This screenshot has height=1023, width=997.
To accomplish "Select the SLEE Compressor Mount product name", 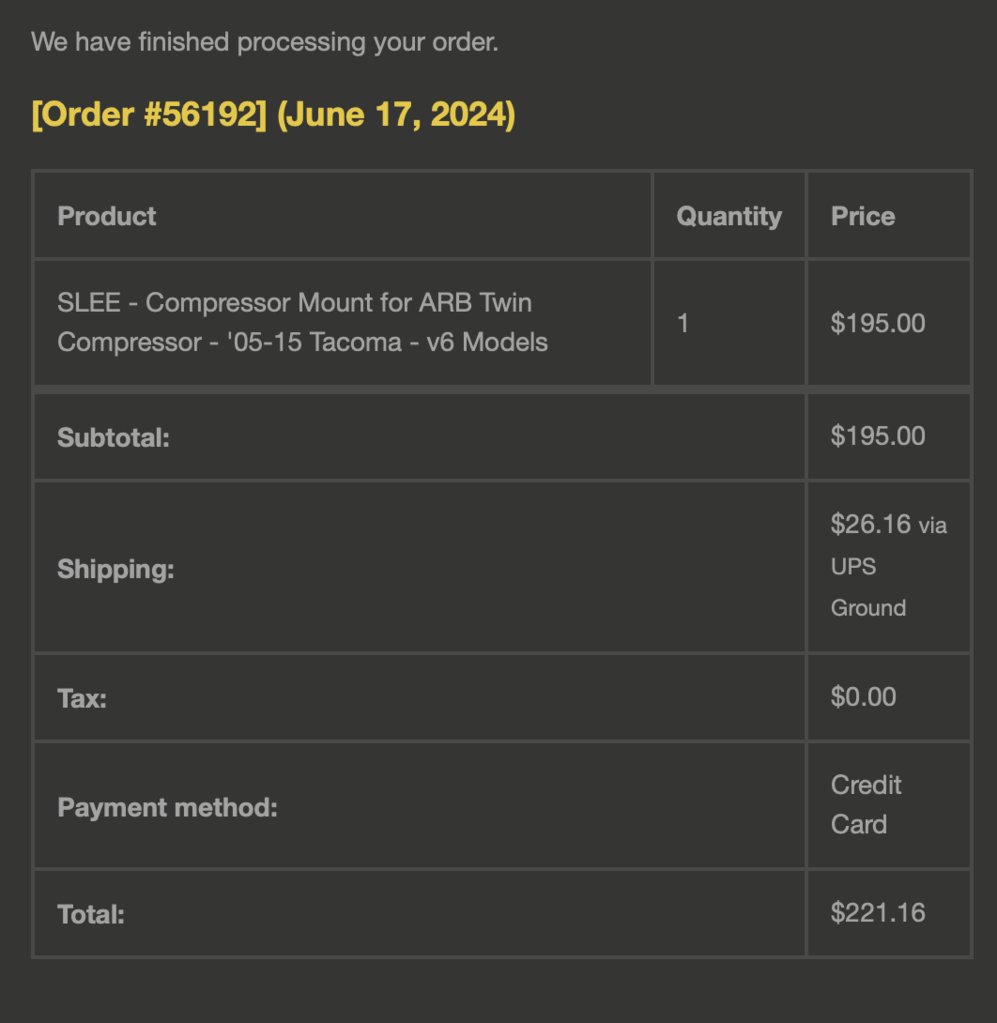I will (x=302, y=322).
